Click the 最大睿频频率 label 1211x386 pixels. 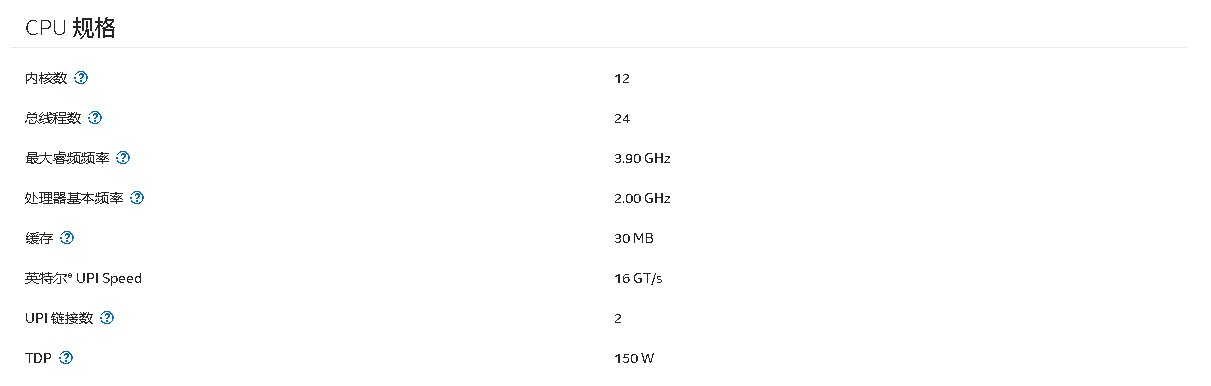point(67,158)
